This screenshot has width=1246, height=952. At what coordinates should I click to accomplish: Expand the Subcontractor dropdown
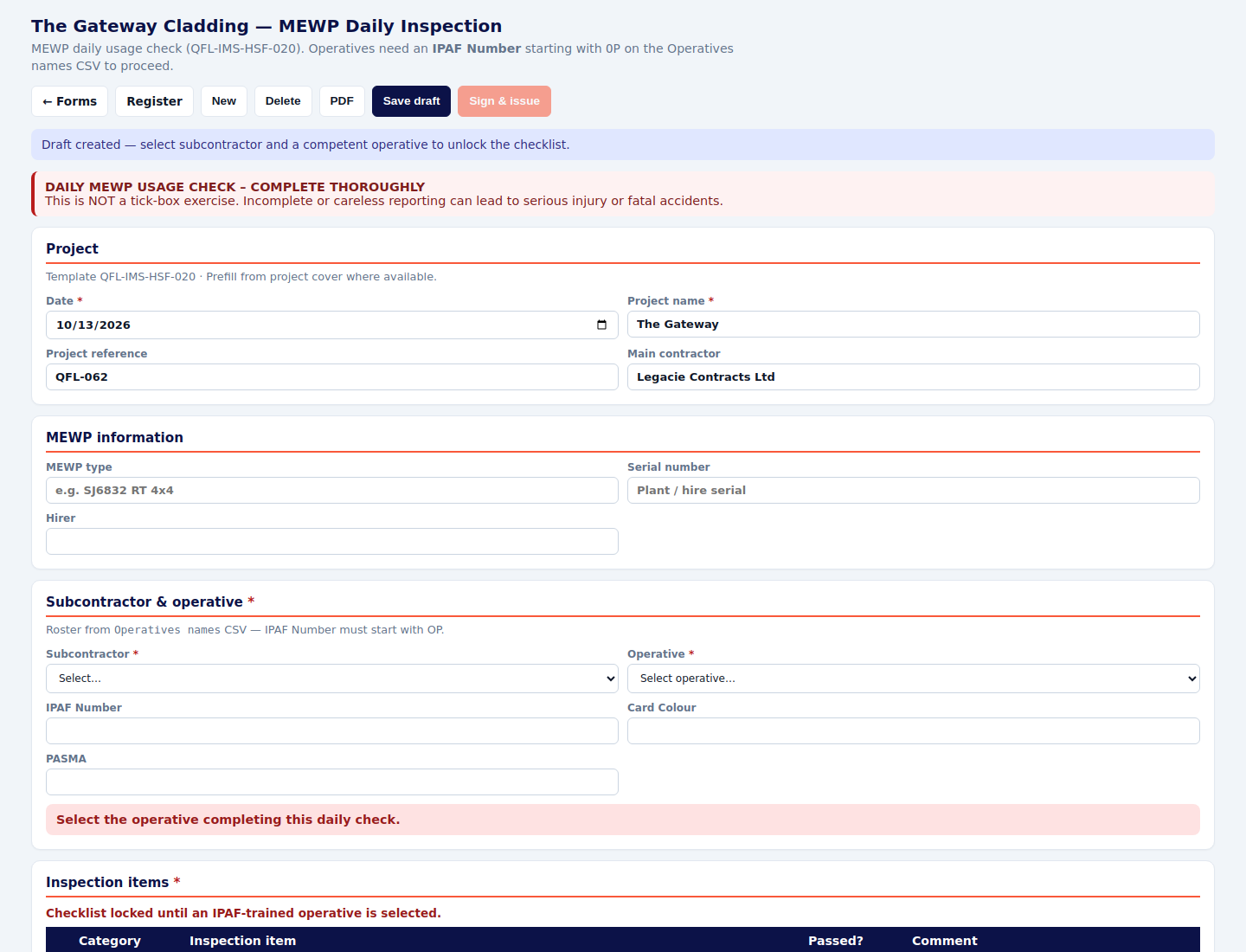pos(332,679)
